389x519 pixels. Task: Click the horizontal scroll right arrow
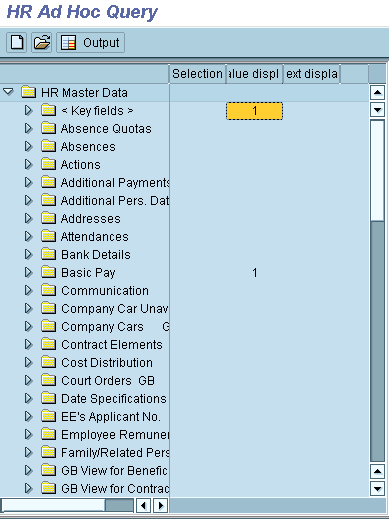pos(161,506)
